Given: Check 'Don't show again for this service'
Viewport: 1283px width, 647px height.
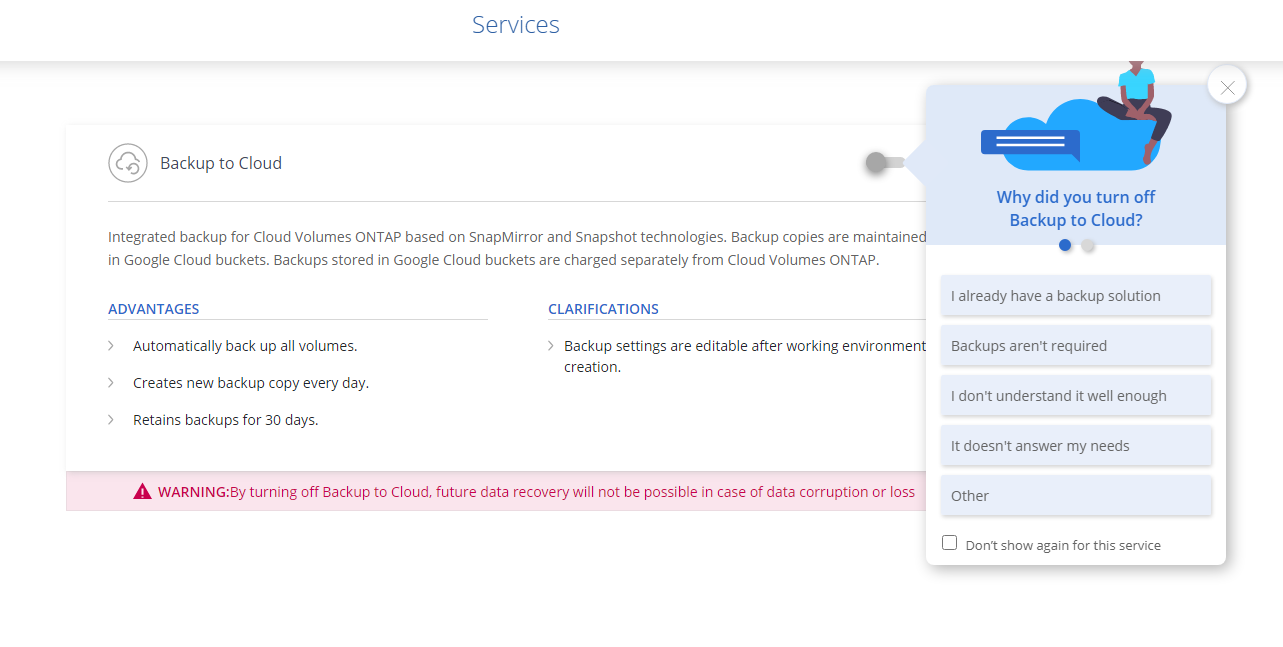Looking at the screenshot, I should [x=950, y=543].
